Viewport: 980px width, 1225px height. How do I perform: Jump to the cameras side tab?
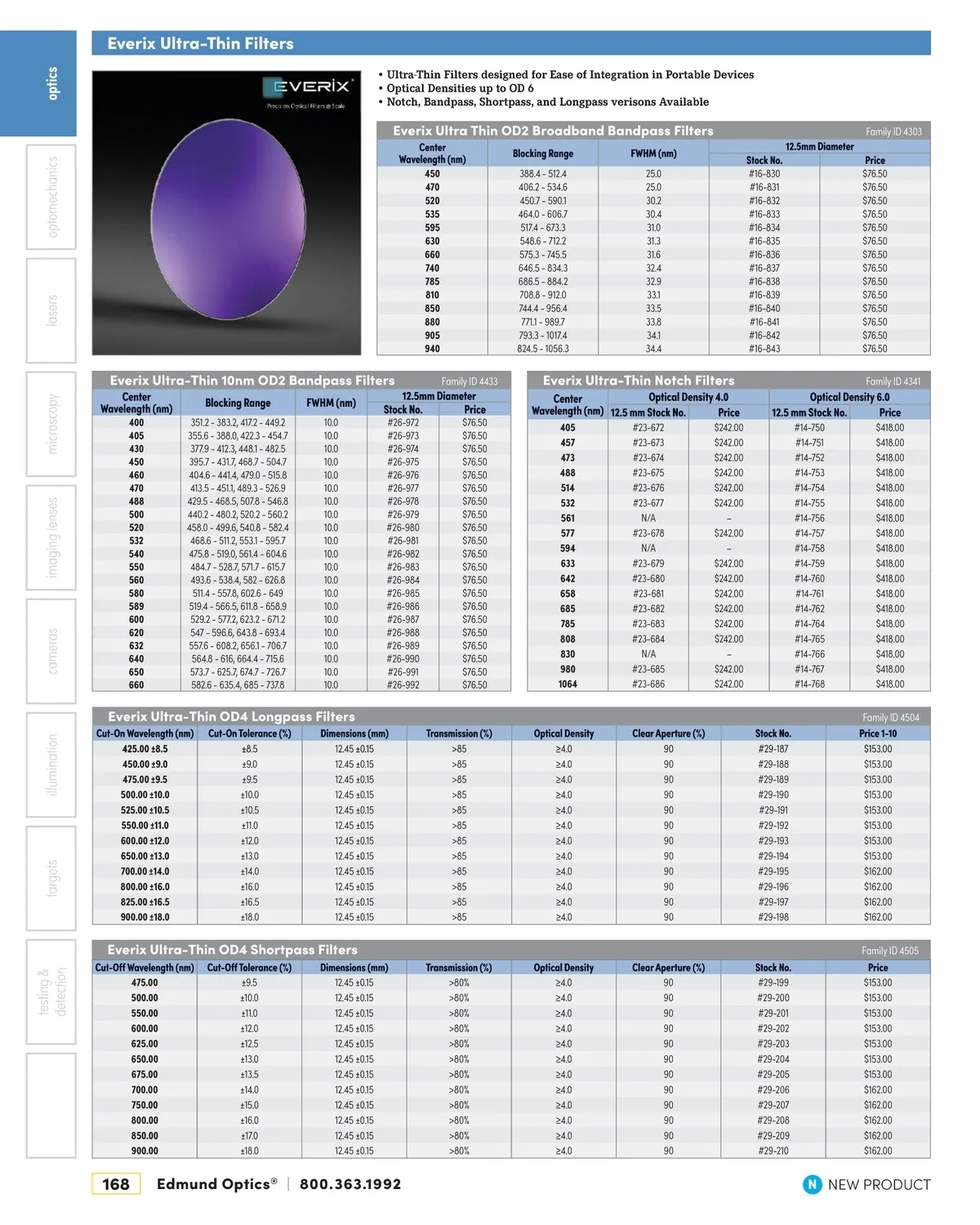[x=51, y=651]
